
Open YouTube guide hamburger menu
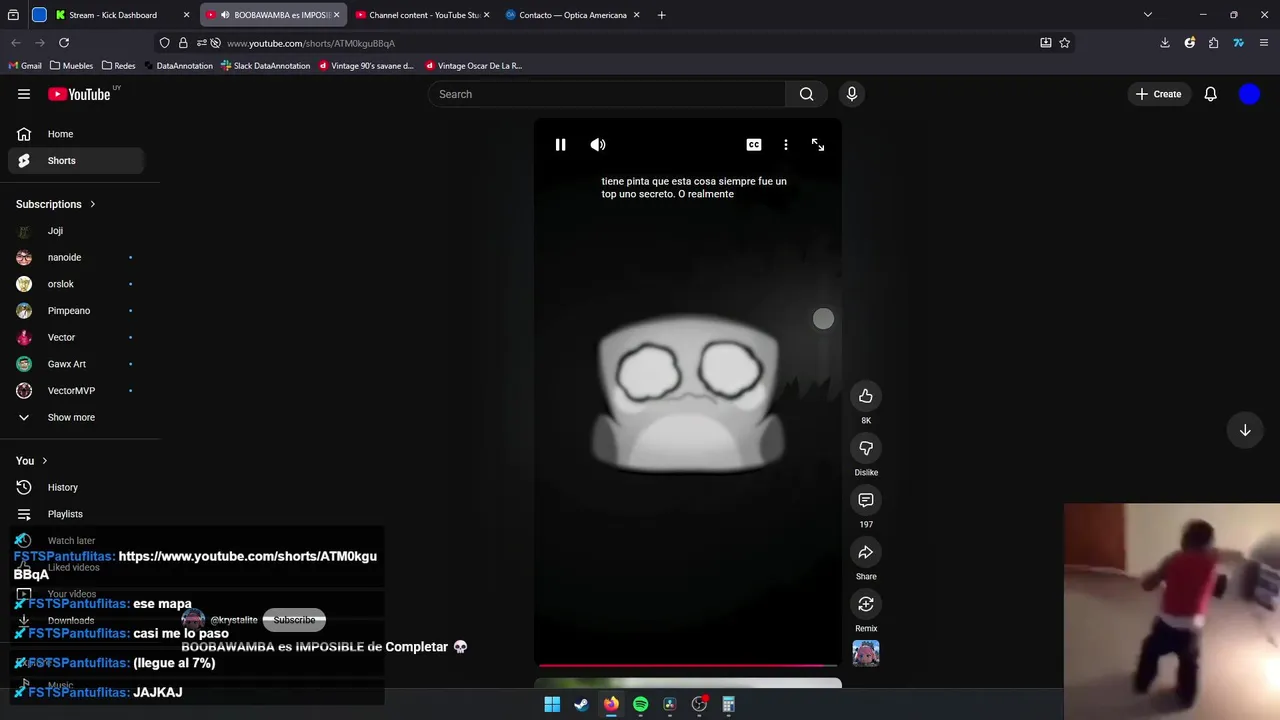[x=24, y=94]
